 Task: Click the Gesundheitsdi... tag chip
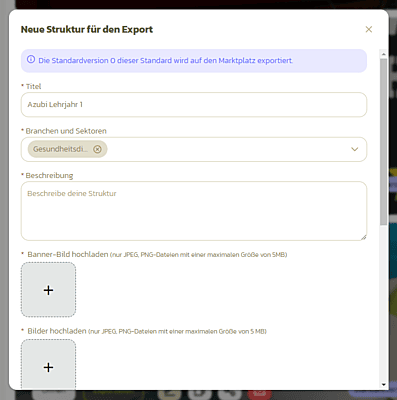[67, 149]
